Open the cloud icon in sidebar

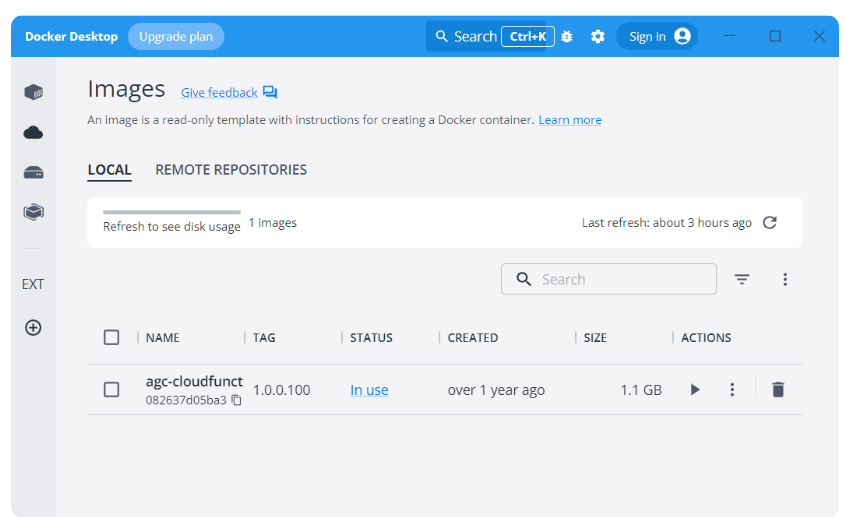pyautogui.click(x=33, y=133)
